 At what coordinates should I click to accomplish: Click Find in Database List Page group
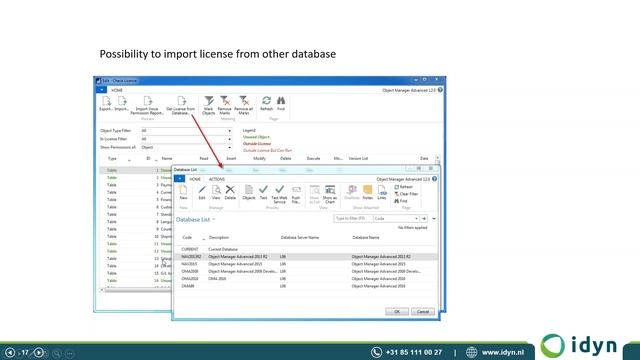click(401, 201)
